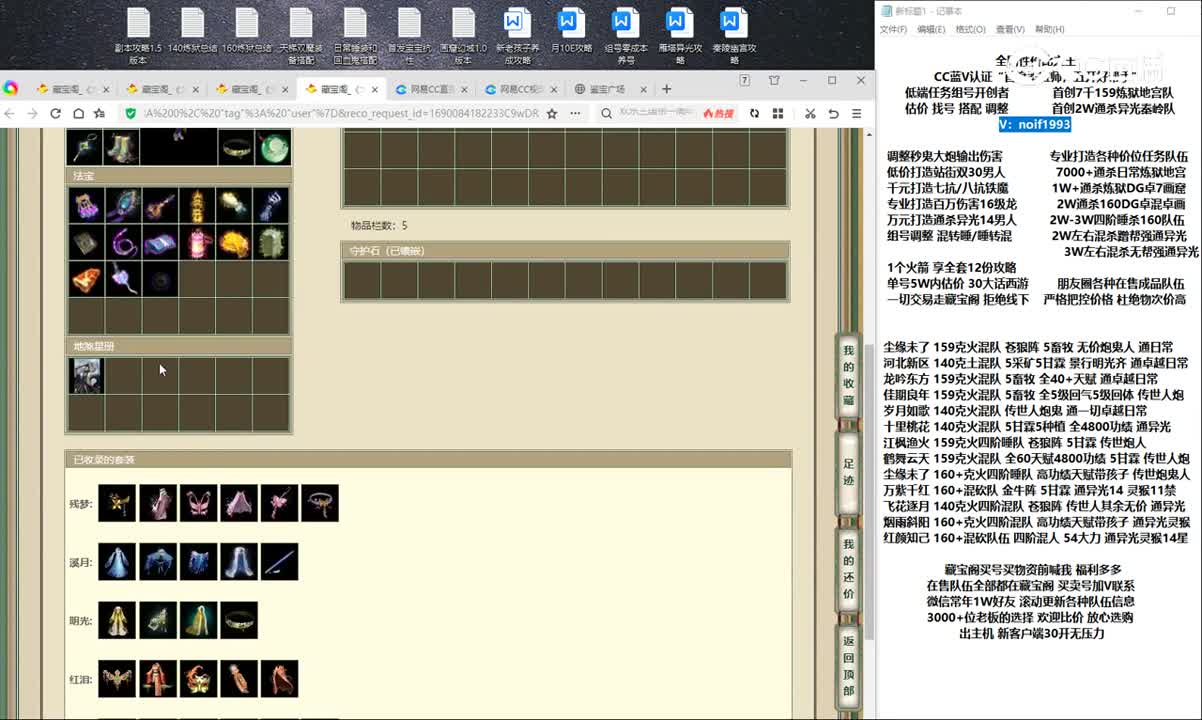Image resolution: width=1202 pixels, height=720 pixels.
Task: Select the blue book 法宝 item
Action: tap(160, 243)
